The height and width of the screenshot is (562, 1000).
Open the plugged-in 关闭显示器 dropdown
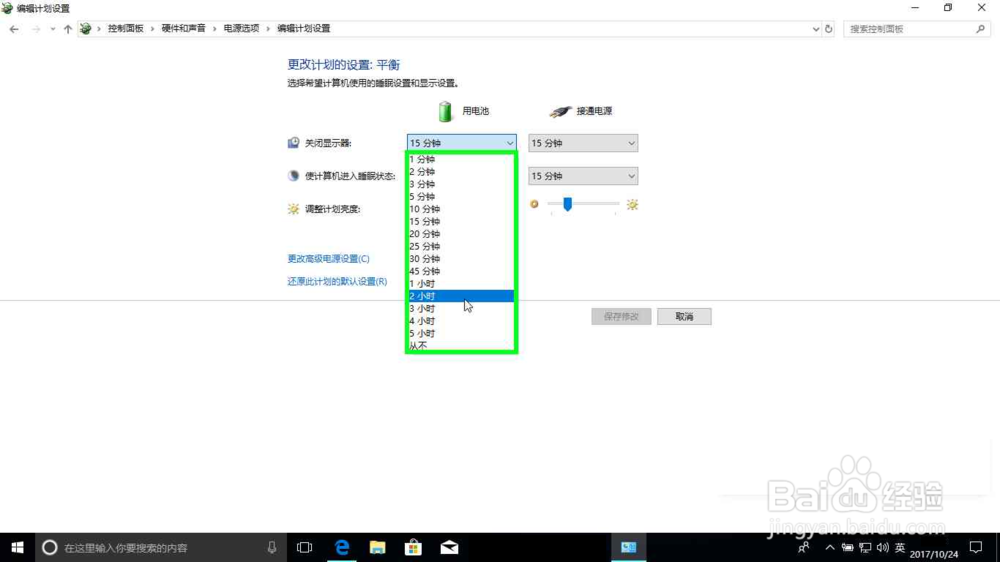pyautogui.click(x=583, y=143)
